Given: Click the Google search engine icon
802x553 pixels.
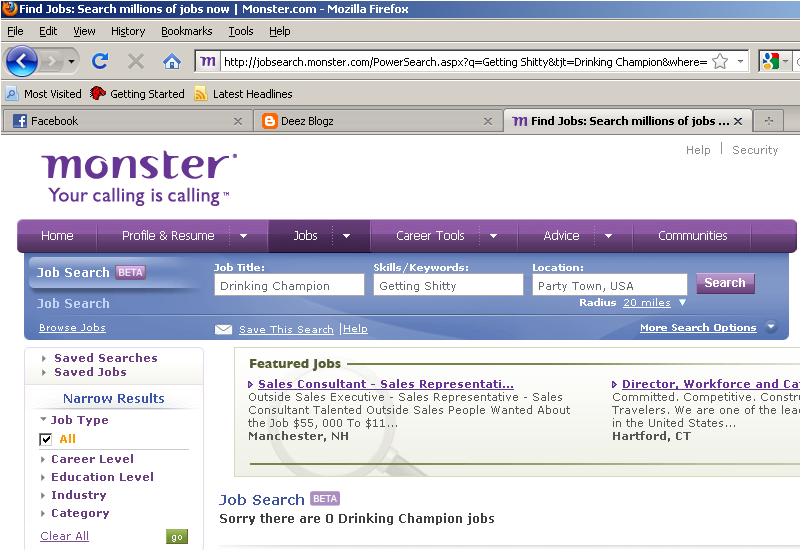Looking at the screenshot, I should (x=770, y=62).
